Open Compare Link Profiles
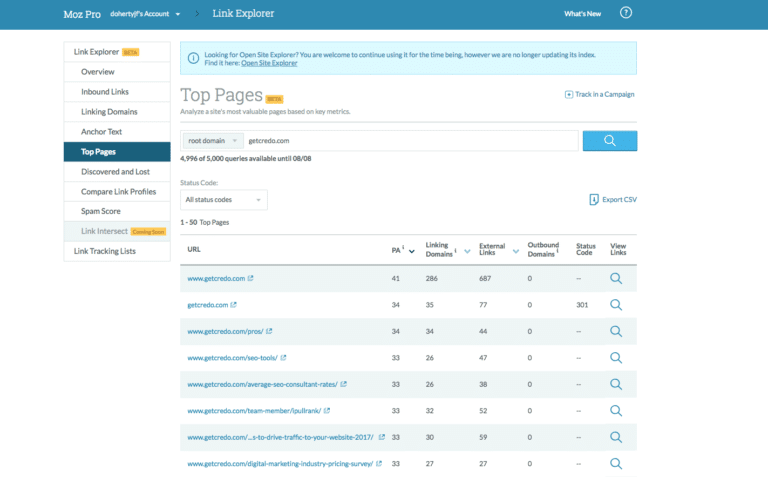This screenshot has width=768, height=477. click(117, 191)
